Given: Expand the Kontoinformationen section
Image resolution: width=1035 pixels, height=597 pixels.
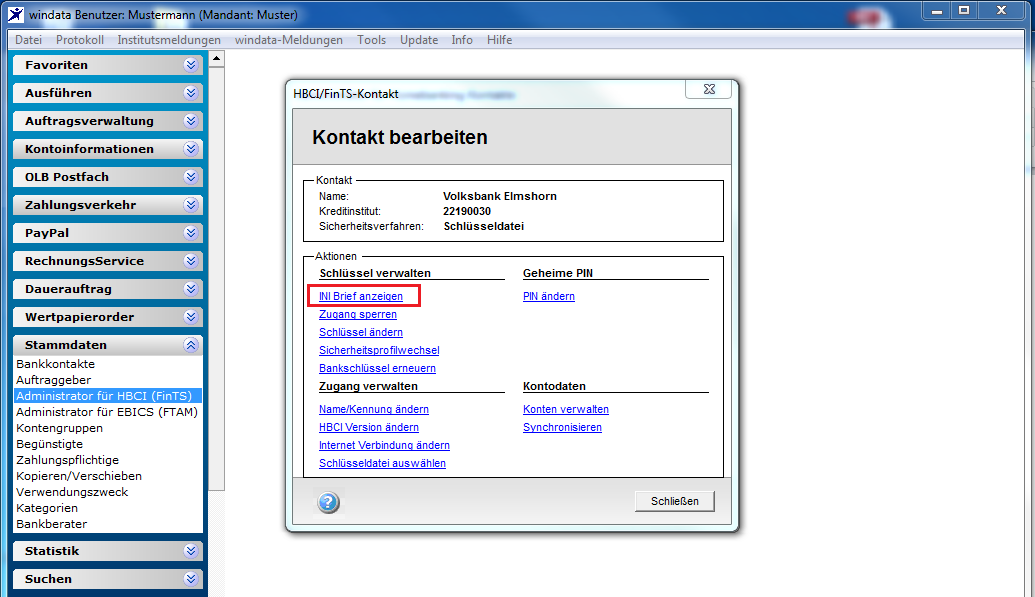Looking at the screenshot, I should click(108, 149).
